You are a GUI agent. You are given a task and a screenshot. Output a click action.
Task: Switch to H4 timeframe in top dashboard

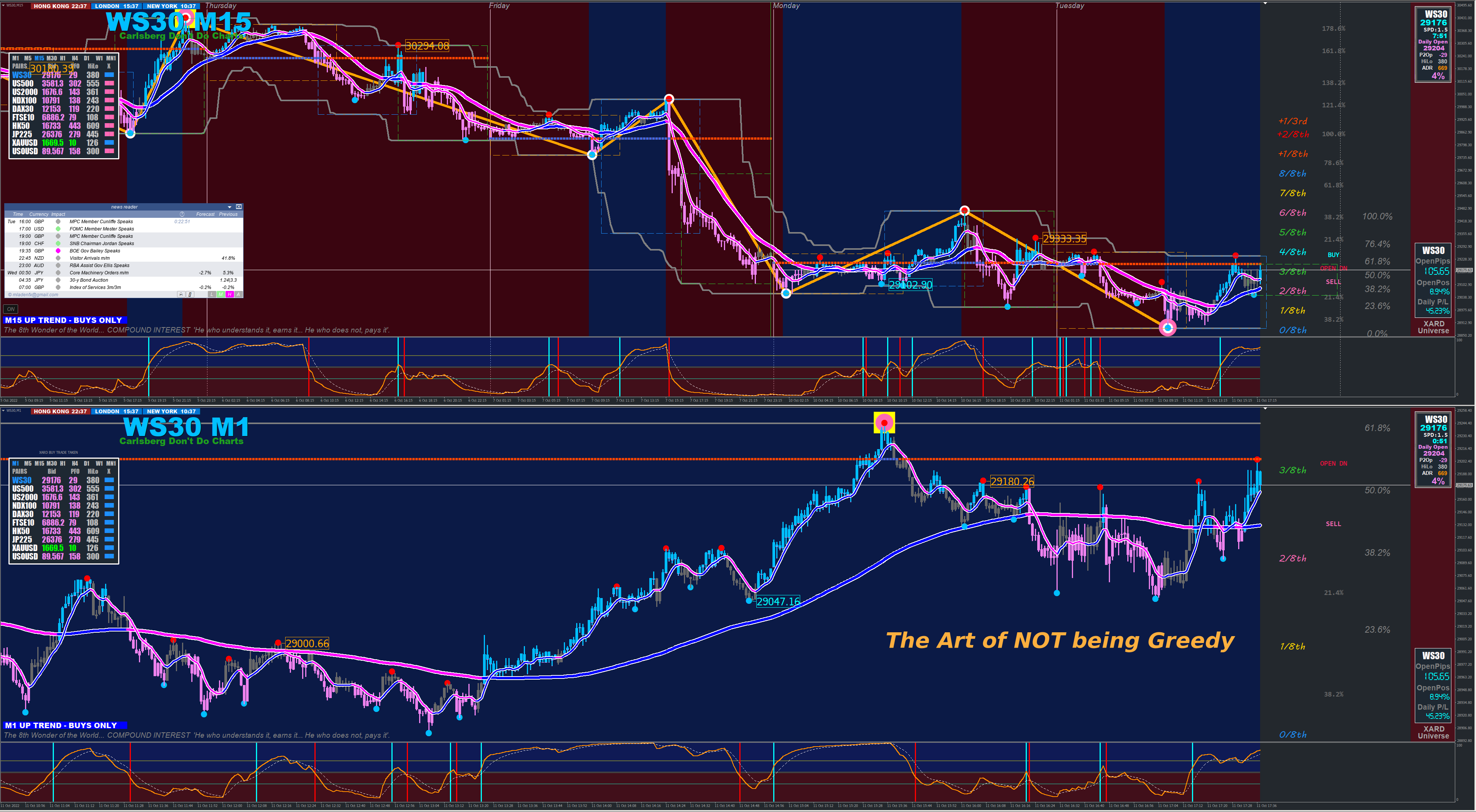tap(75, 58)
